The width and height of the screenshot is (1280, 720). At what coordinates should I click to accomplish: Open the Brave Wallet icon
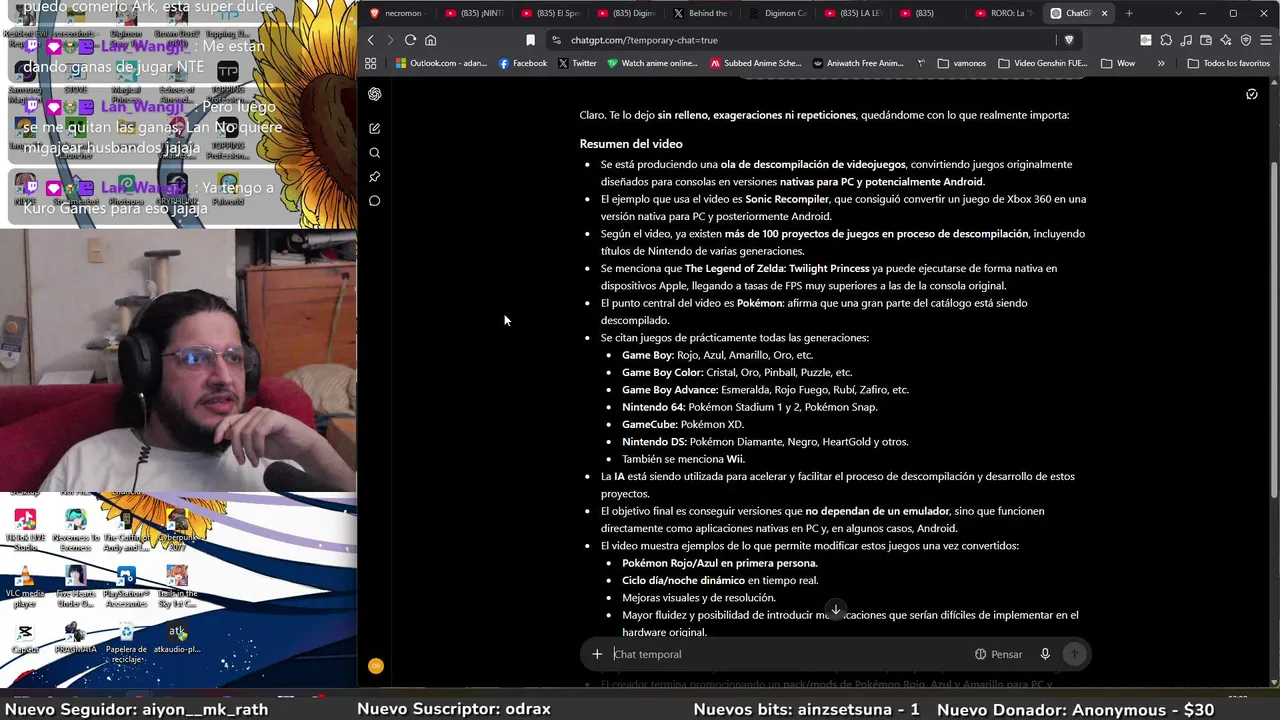[1206, 40]
